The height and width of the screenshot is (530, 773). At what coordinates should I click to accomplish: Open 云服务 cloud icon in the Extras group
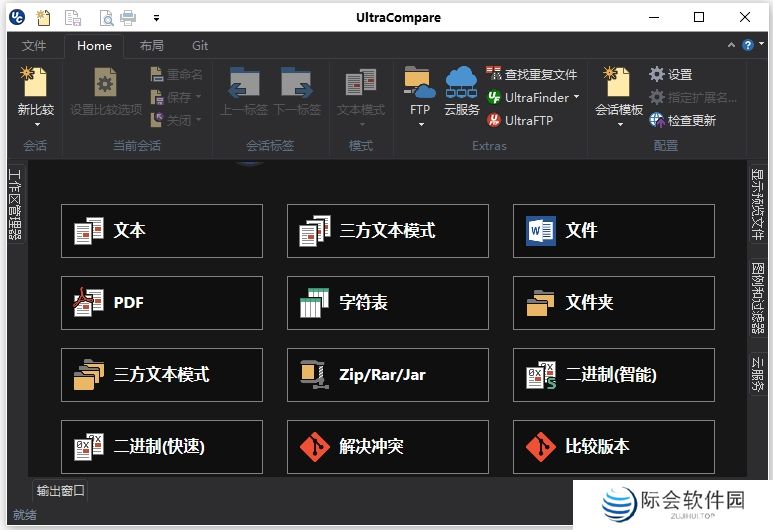pyautogui.click(x=461, y=88)
